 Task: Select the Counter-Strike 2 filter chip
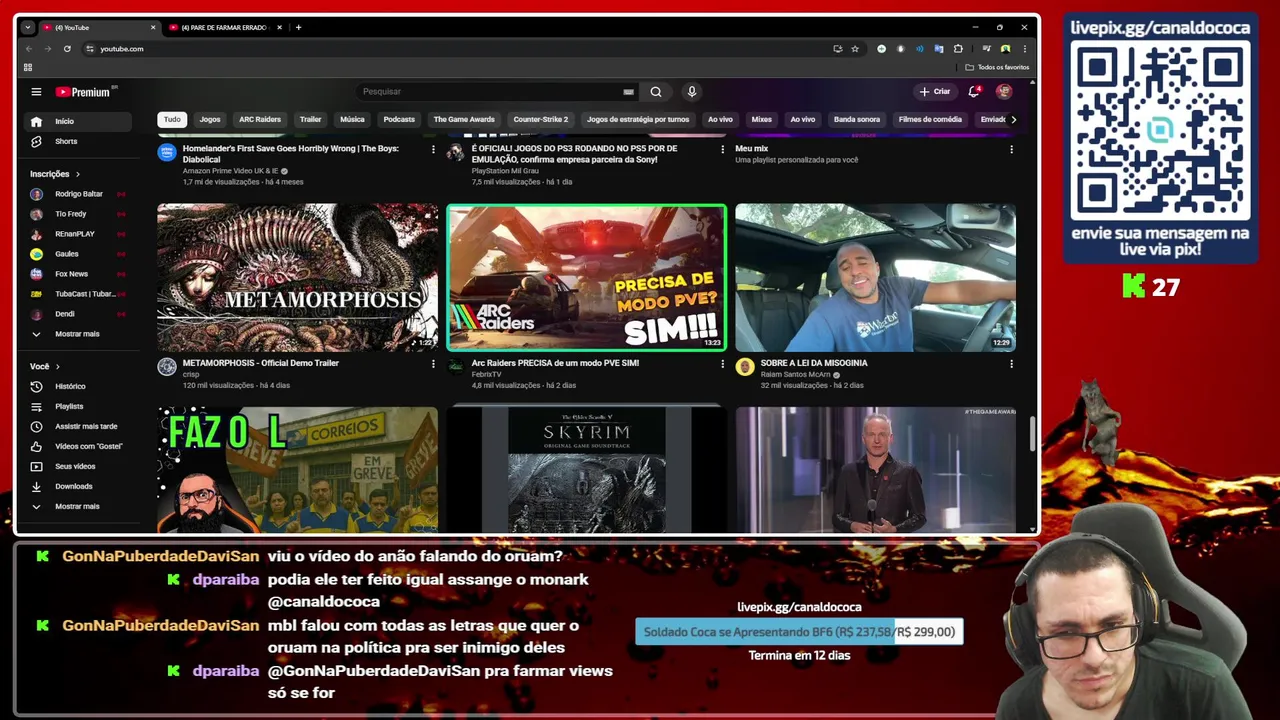(x=541, y=119)
